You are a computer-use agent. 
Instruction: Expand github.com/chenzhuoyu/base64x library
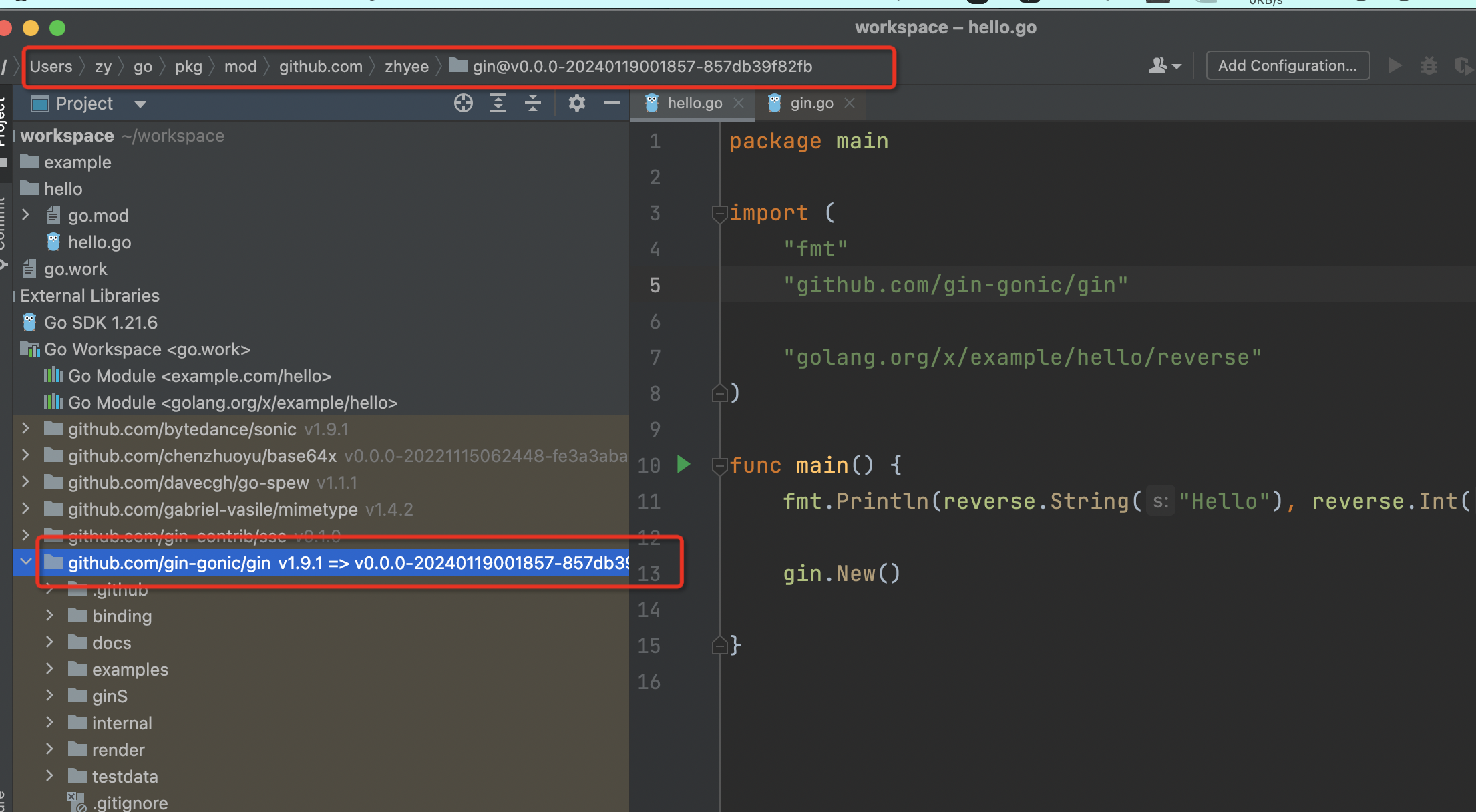pos(25,455)
